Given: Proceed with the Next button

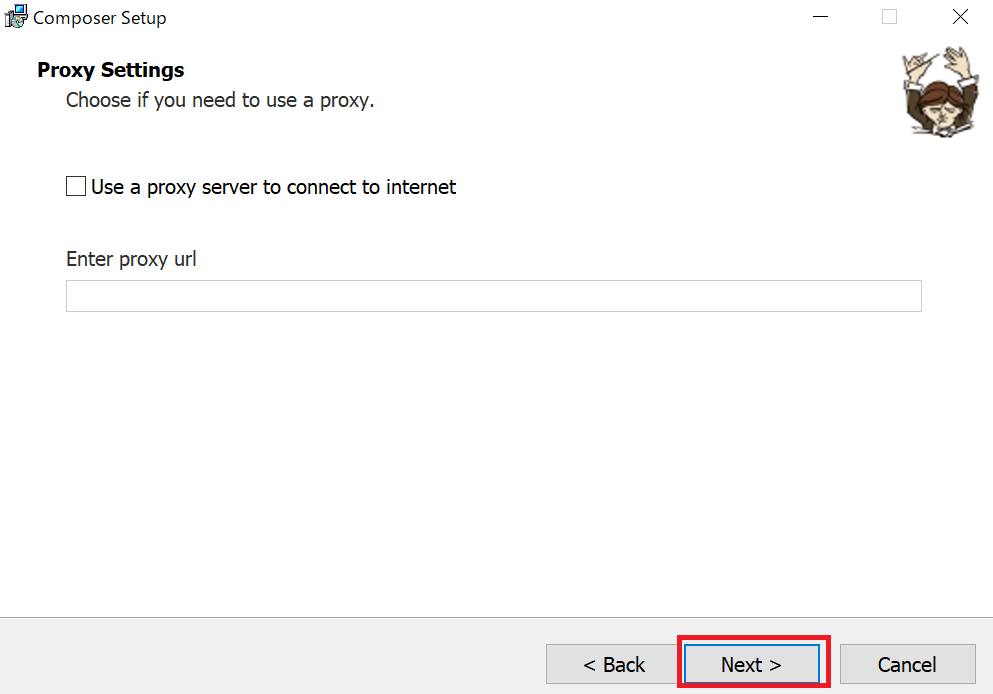Looking at the screenshot, I should pyautogui.click(x=752, y=664).
